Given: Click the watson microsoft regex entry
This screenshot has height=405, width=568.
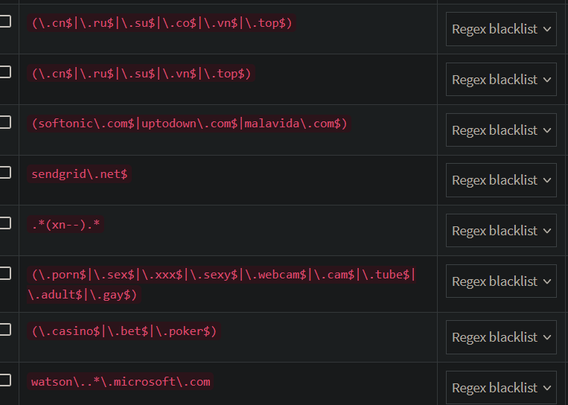Looking at the screenshot, I should [x=120, y=382].
